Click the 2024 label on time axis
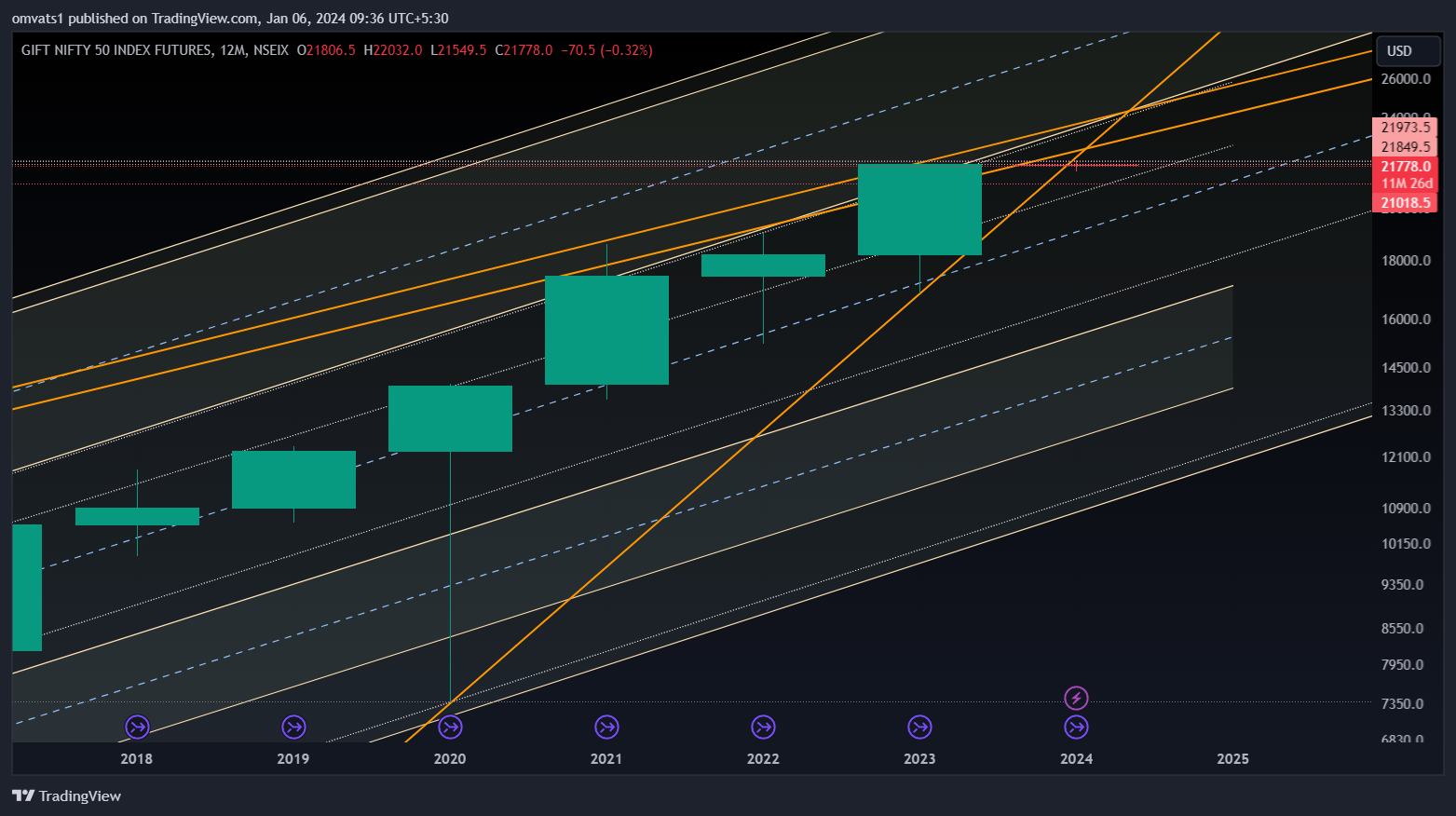 click(1076, 758)
